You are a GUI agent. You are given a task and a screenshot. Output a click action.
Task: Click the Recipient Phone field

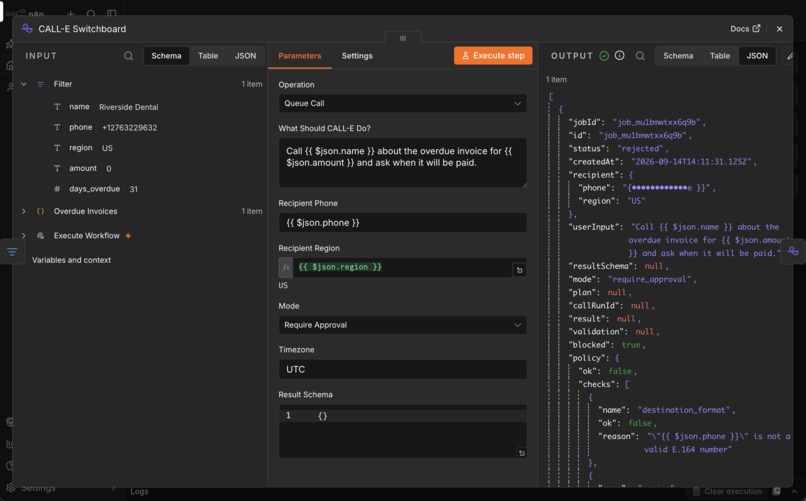coord(402,222)
